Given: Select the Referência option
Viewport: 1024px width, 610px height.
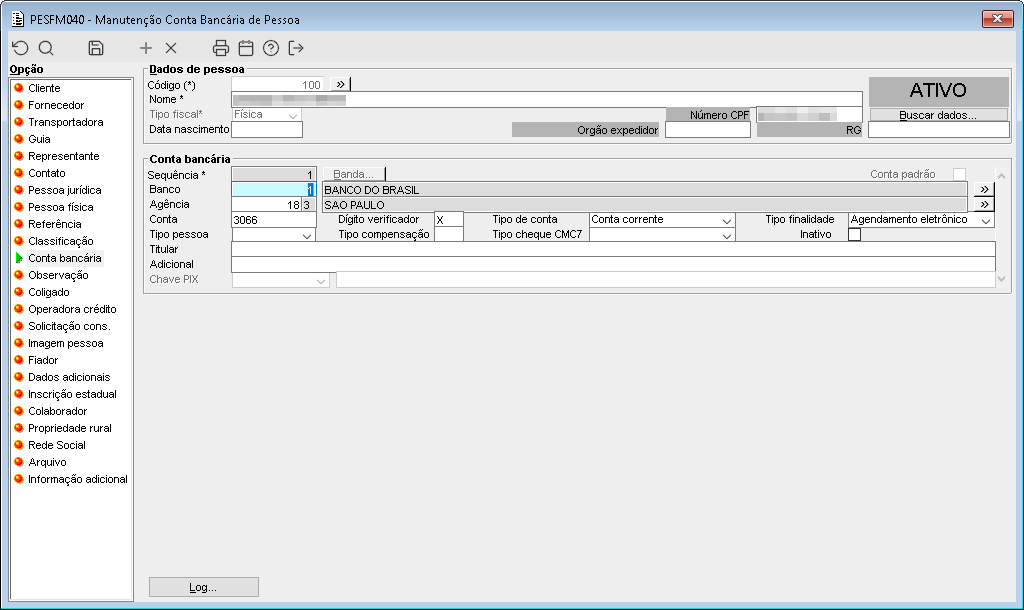Looking at the screenshot, I should [x=55, y=224].
